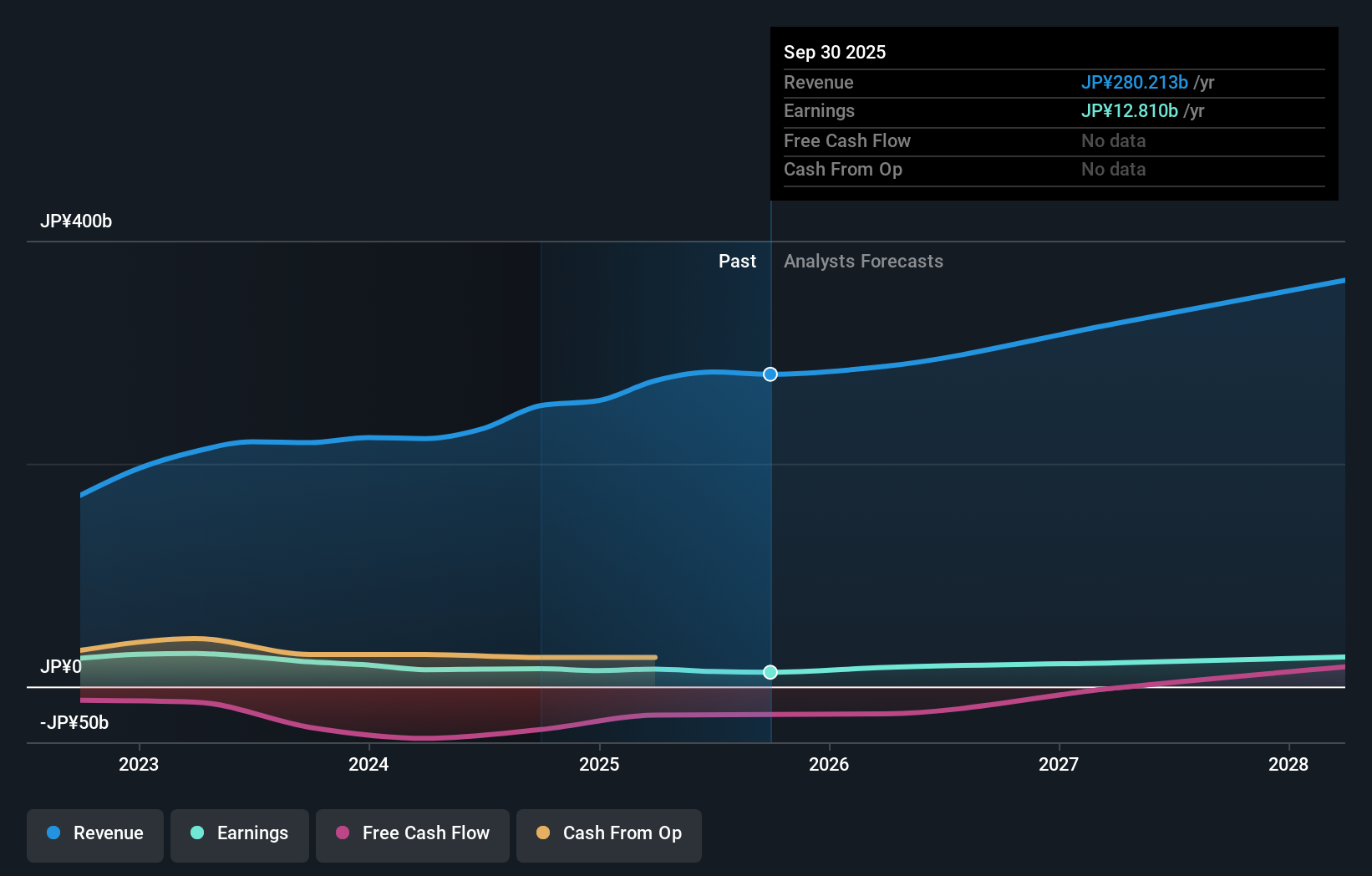Select the Analysts Forecasts label
Screen dimensions: 1372x876
click(863, 261)
